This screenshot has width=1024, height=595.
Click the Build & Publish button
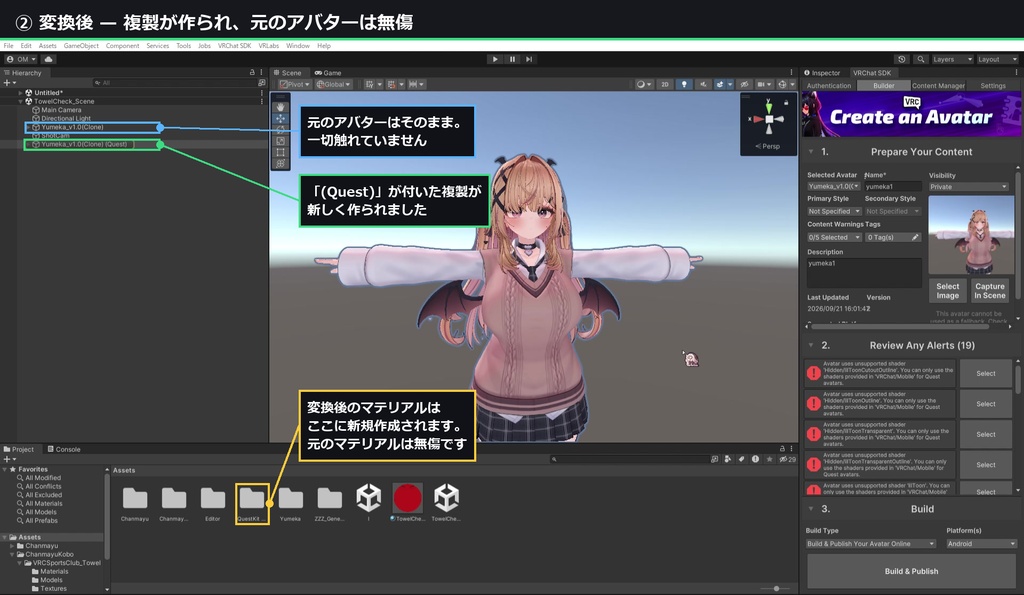911,571
